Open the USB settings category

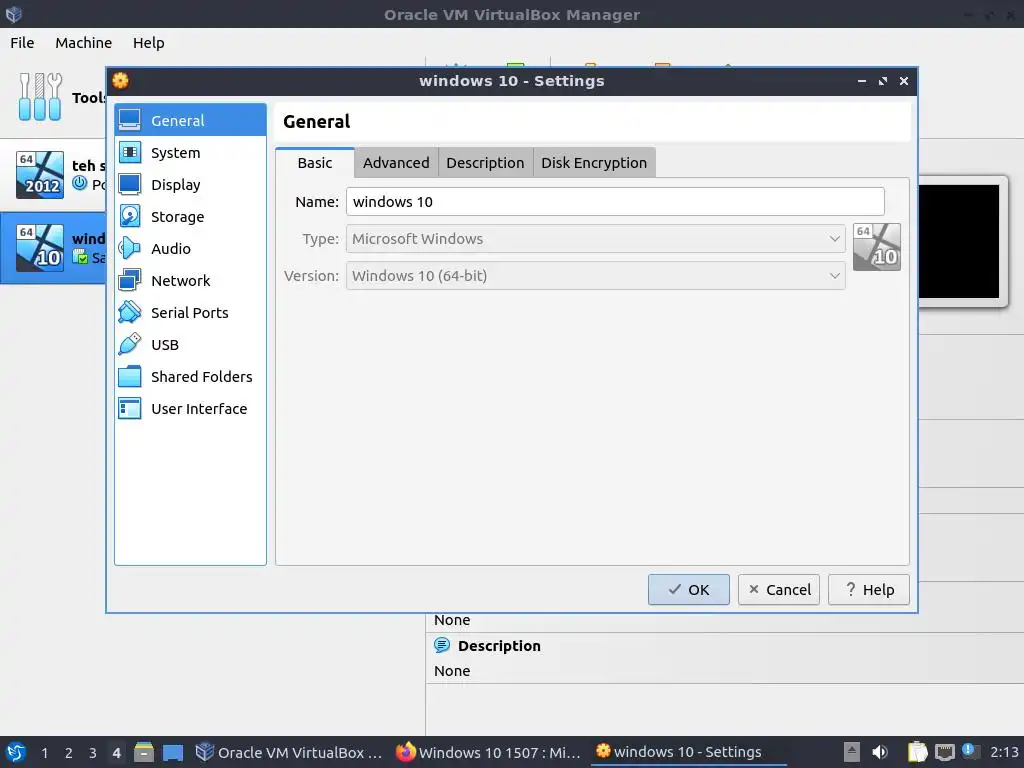point(190,344)
